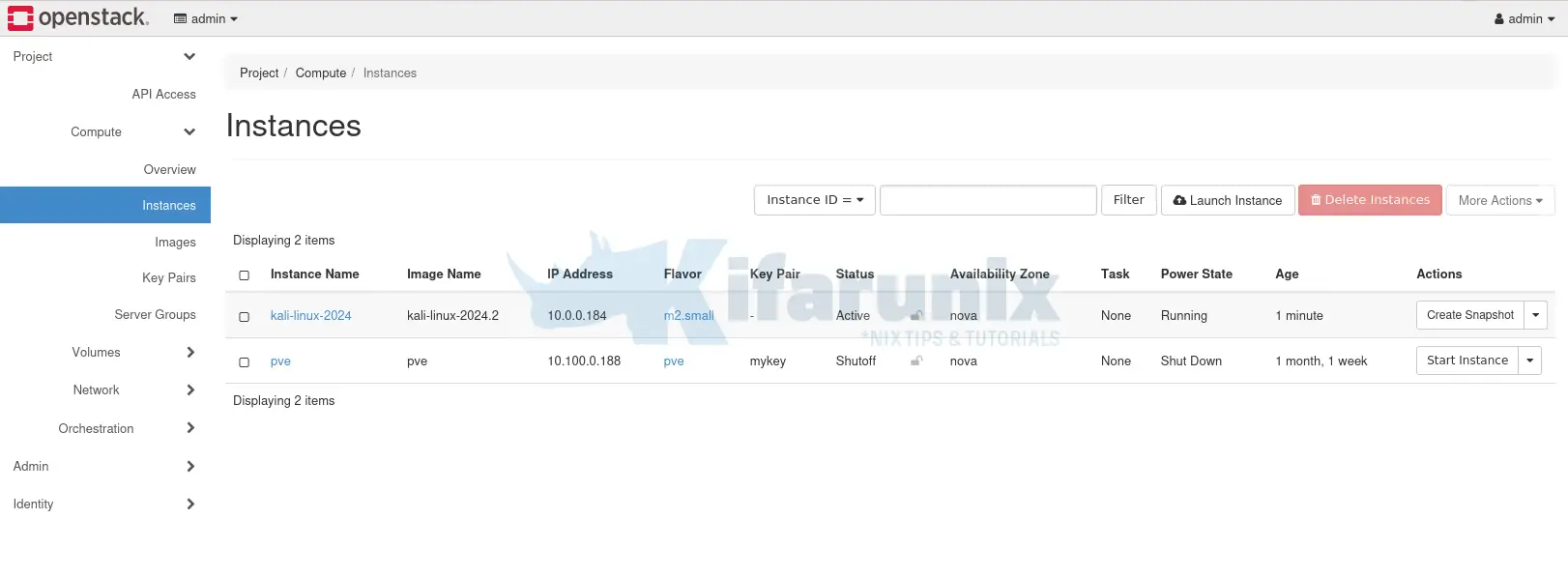Viewport: 1568px width, 577px height.
Task: Click the OpenStack logo icon
Action: click(20, 18)
